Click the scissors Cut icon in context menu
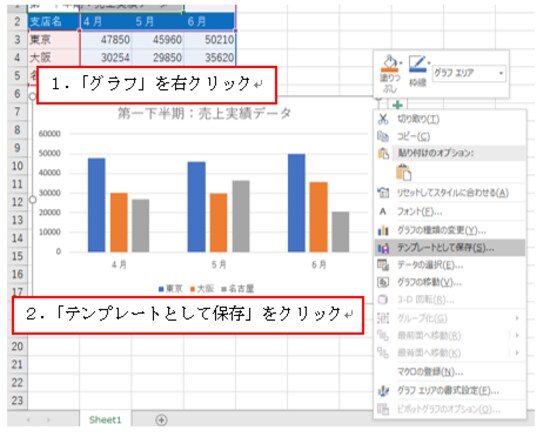 (383, 119)
